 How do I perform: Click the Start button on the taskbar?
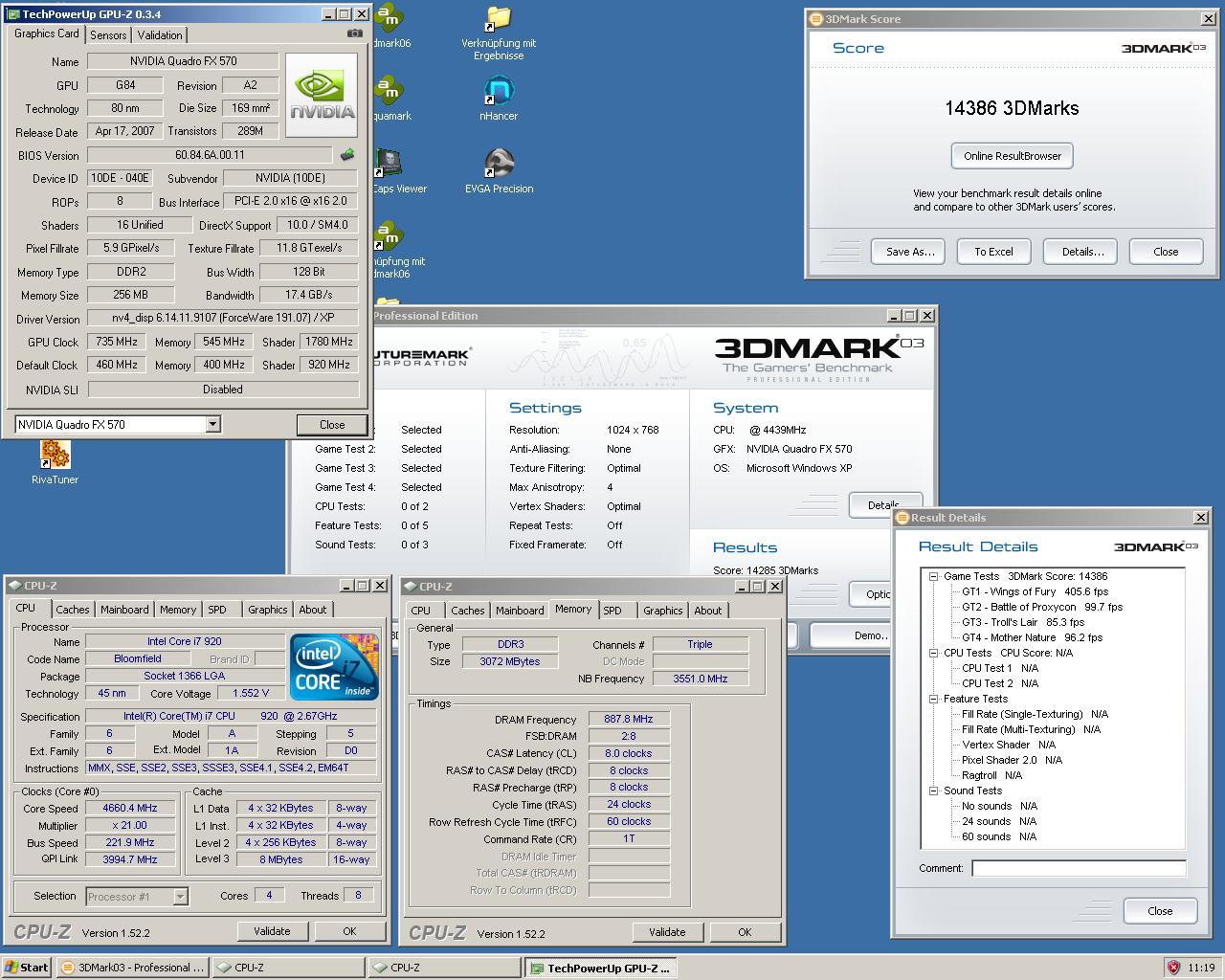click(26, 968)
